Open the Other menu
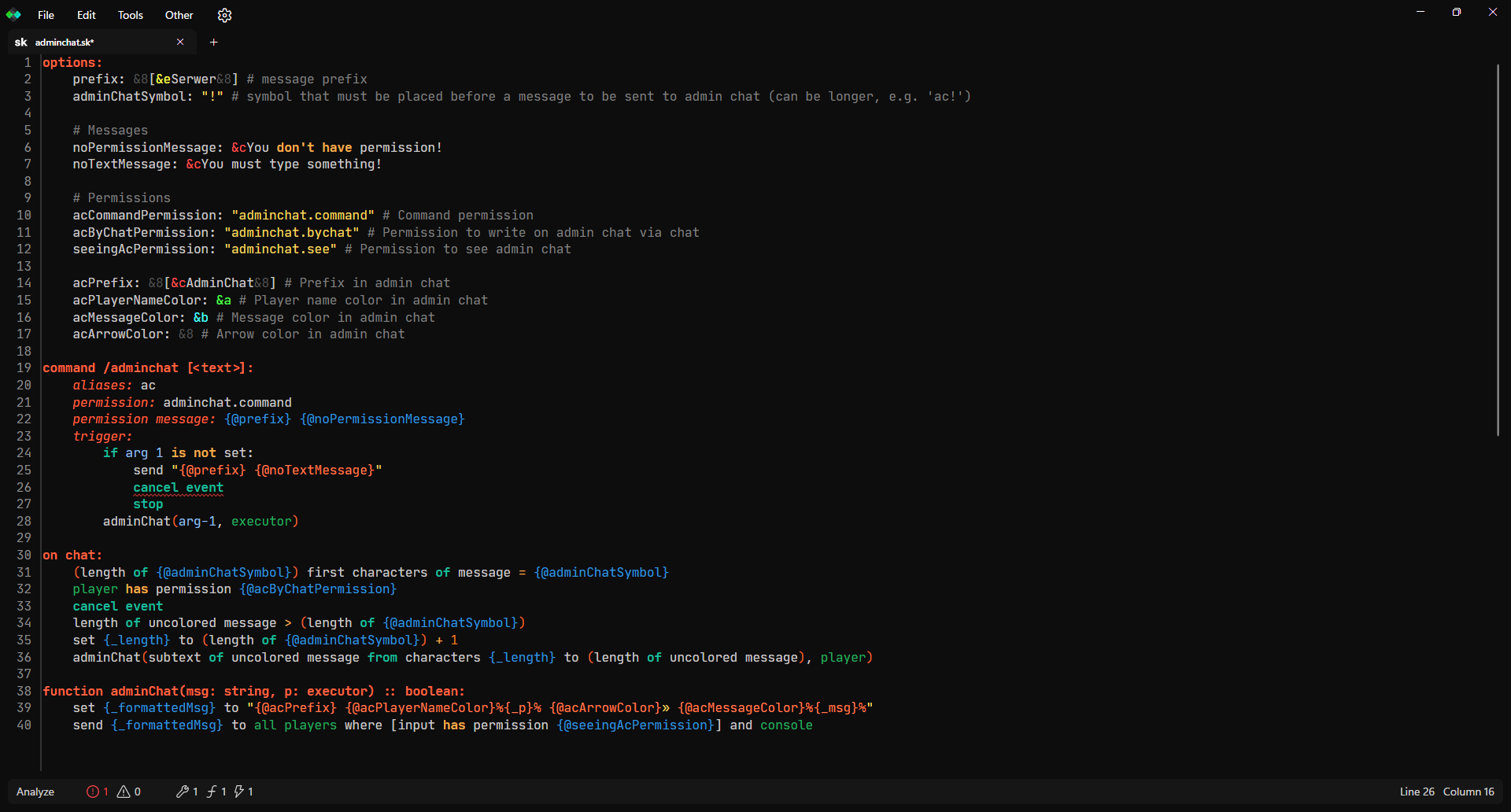 (179, 15)
